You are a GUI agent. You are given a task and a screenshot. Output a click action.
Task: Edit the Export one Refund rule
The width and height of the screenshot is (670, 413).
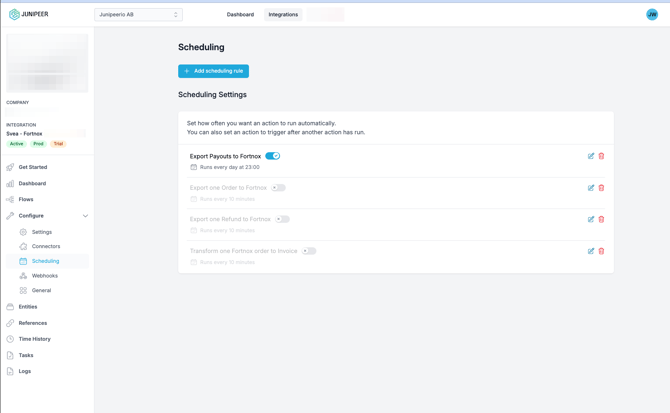coord(591,219)
